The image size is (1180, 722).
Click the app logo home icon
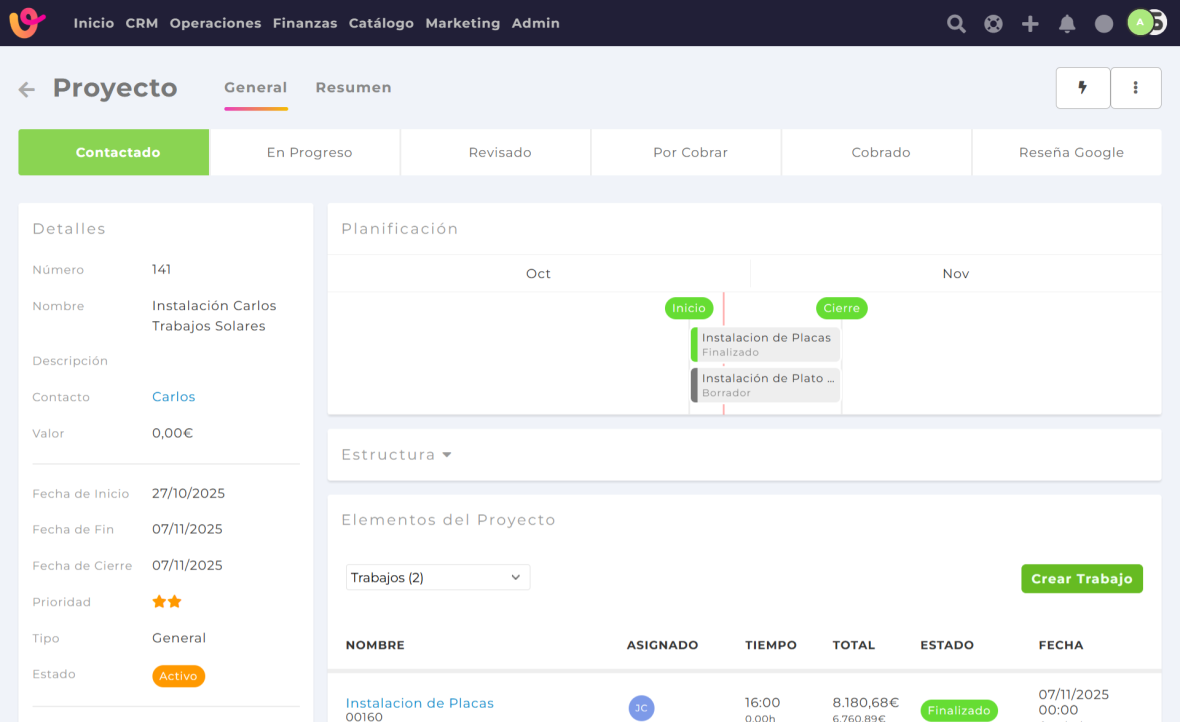pyautogui.click(x=28, y=23)
